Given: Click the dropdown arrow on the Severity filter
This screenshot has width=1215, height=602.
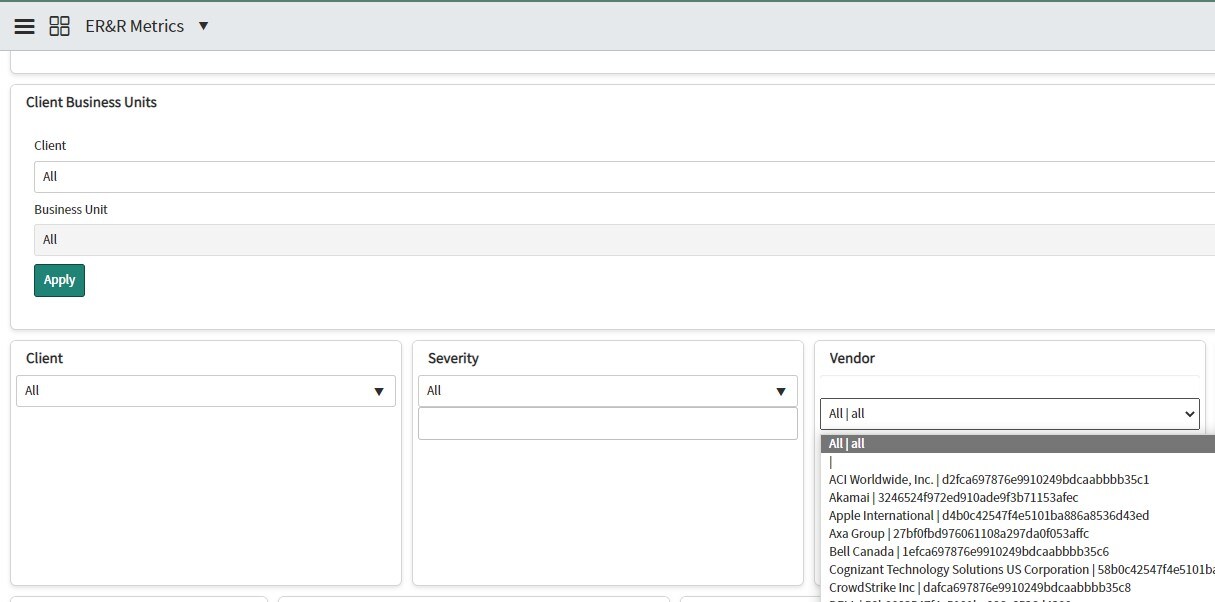Looking at the screenshot, I should [x=780, y=390].
